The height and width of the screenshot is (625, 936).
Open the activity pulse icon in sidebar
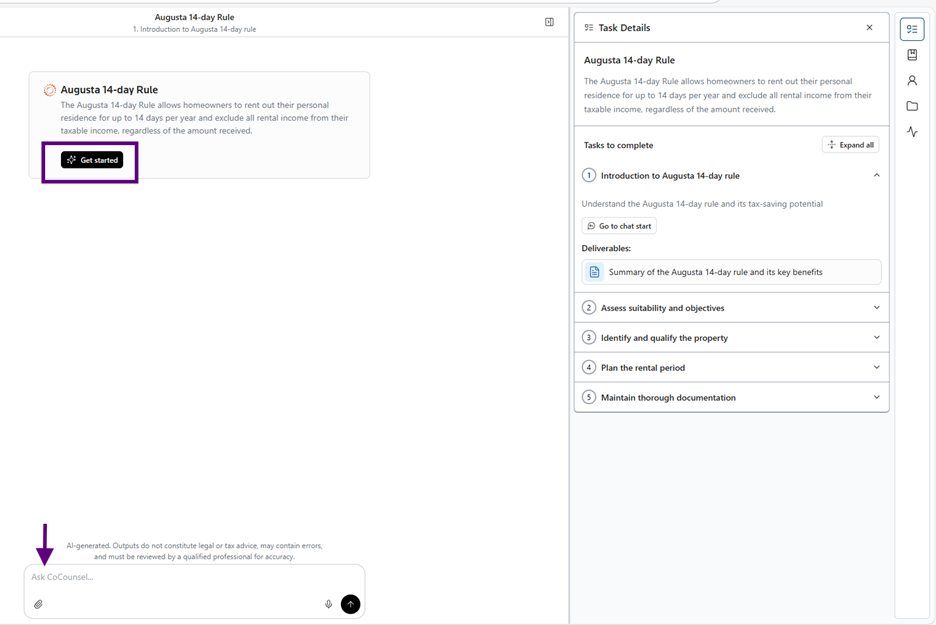coord(912,132)
